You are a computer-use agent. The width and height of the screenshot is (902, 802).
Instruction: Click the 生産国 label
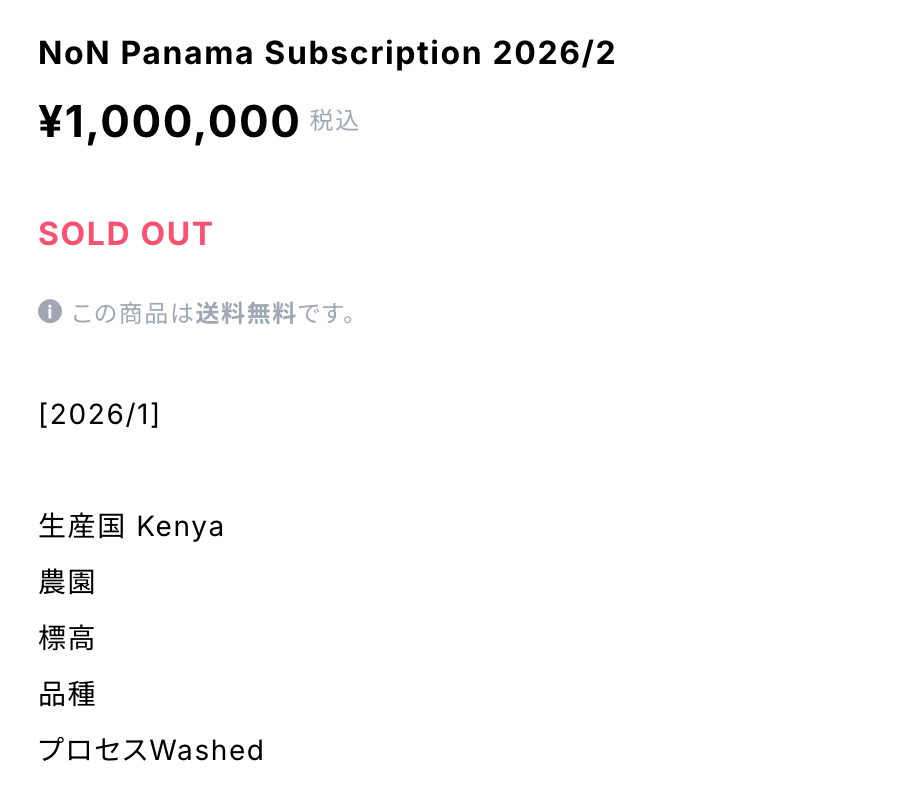click(81, 526)
